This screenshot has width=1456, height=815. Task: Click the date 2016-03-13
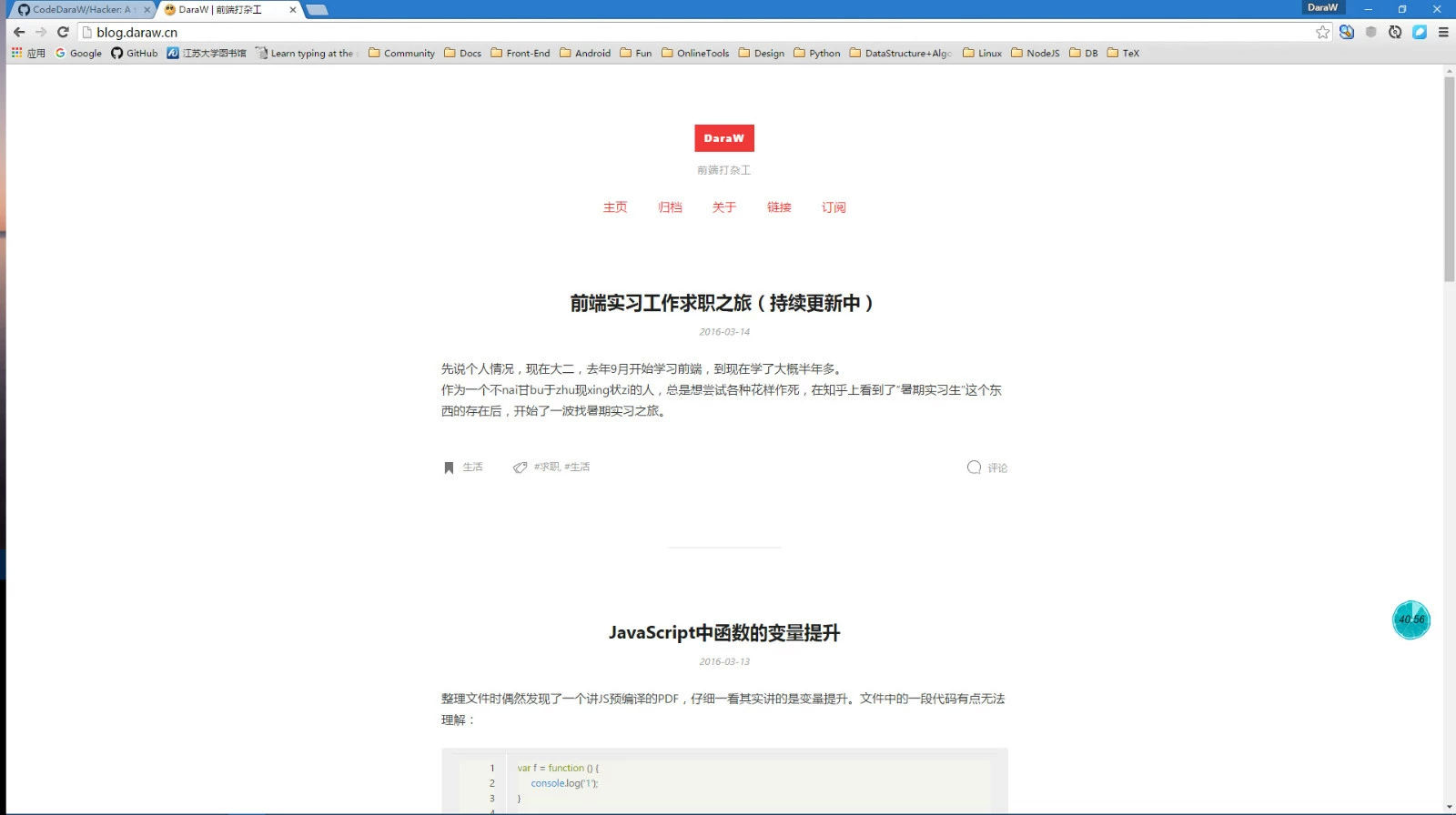pos(724,662)
